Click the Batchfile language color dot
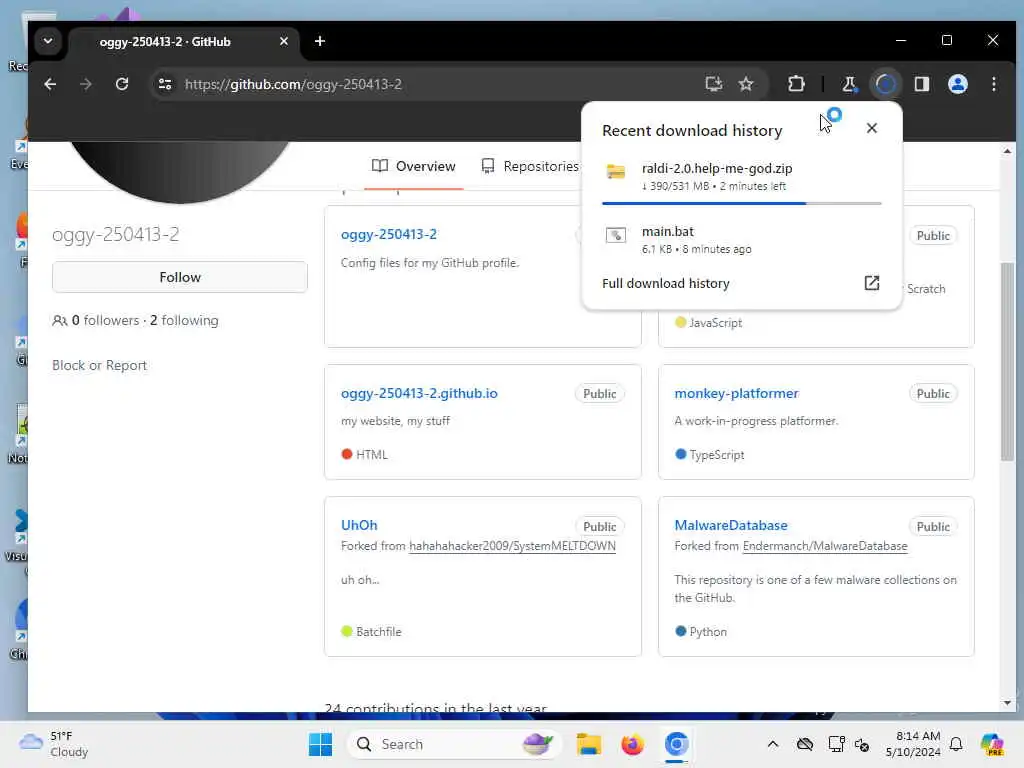1024x768 pixels. click(x=347, y=631)
